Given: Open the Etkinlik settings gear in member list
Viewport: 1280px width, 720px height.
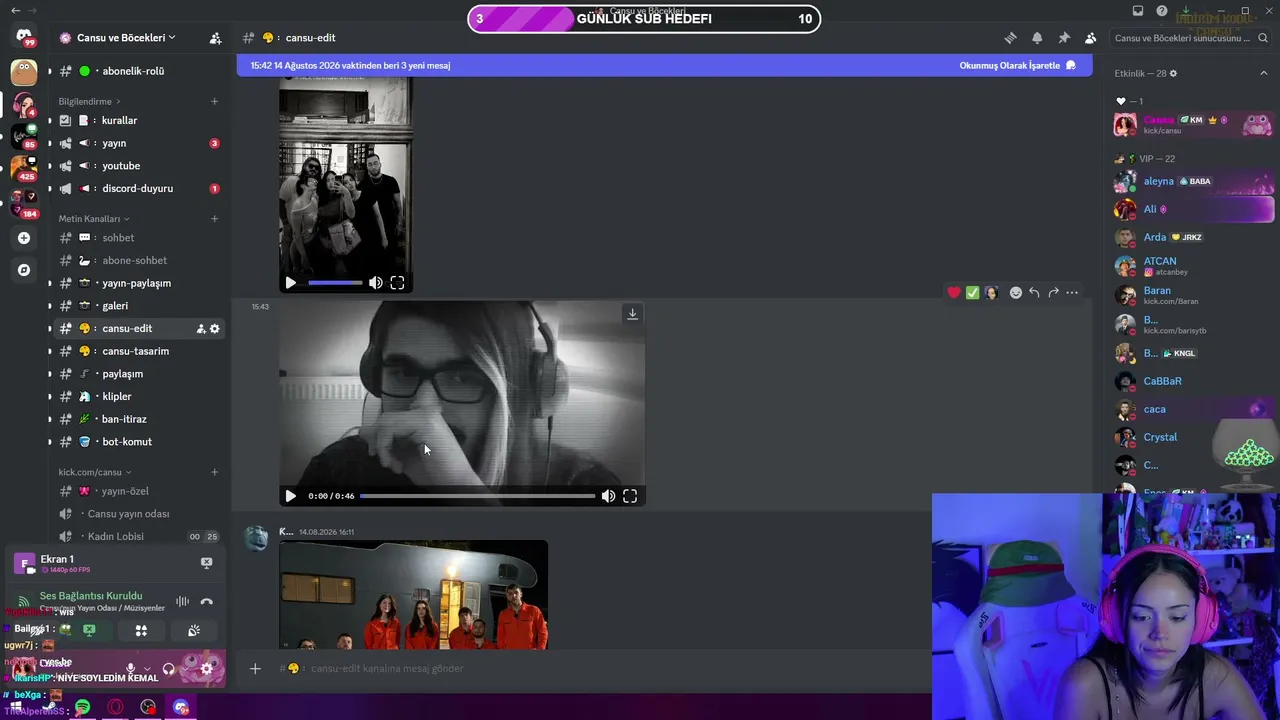Looking at the screenshot, I should pyautogui.click(x=1173, y=74).
